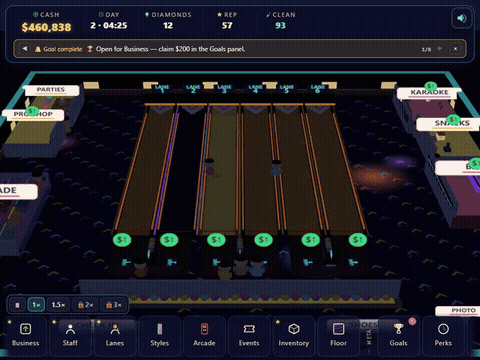This screenshot has height=360, width=480.
Task: Select the Pro Shop label
Action: click(33, 115)
